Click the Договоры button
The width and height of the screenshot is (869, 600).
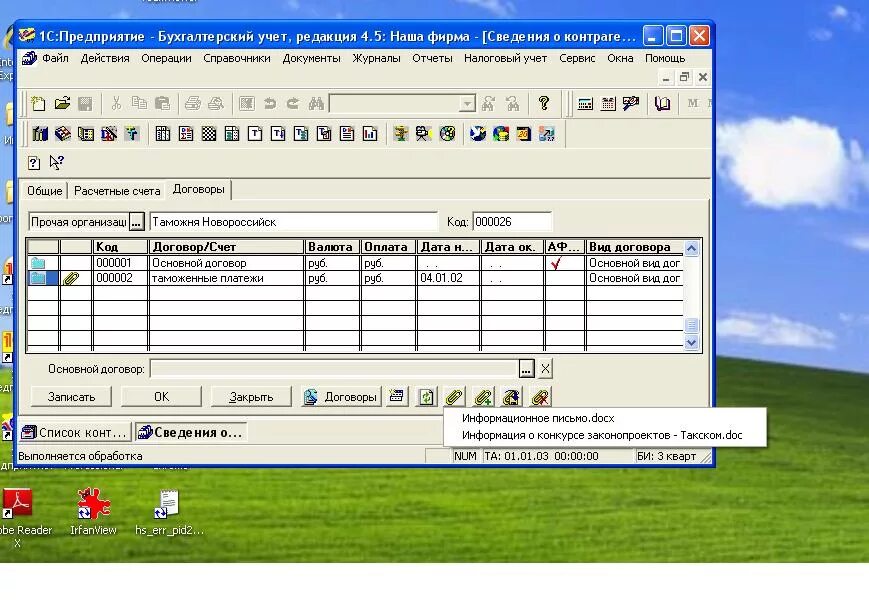coord(341,397)
